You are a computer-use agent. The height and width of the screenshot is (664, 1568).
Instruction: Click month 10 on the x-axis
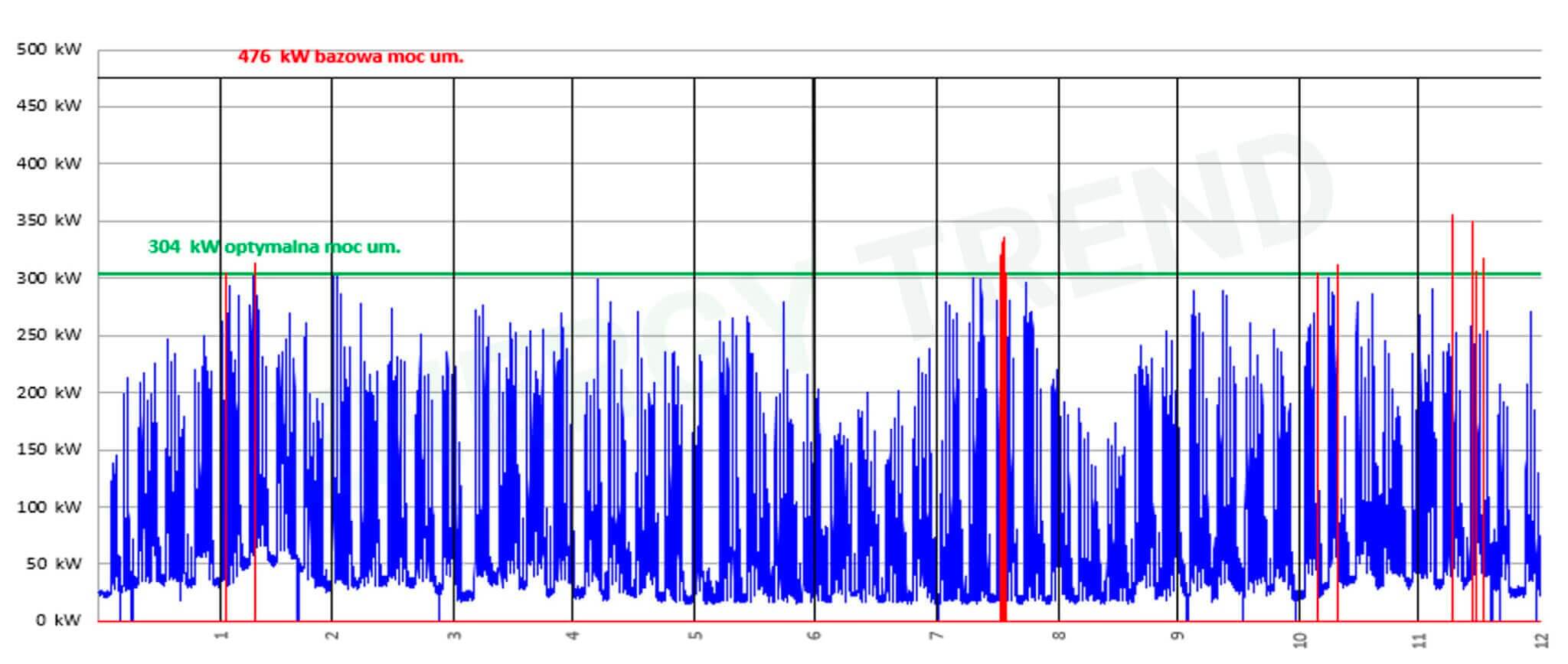click(x=1299, y=639)
